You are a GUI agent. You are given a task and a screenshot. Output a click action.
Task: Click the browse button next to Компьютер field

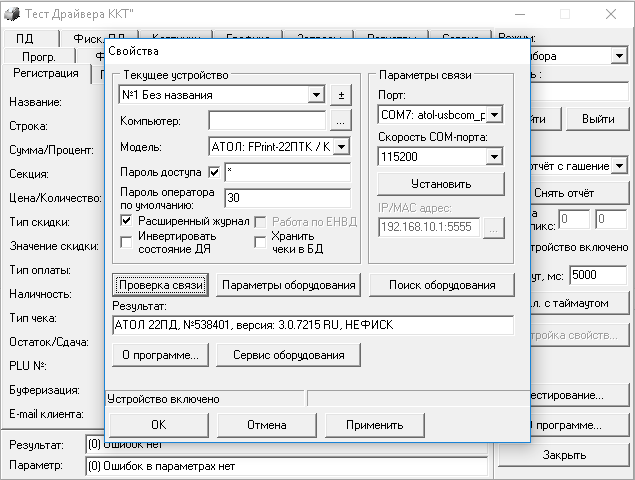tap(341, 121)
